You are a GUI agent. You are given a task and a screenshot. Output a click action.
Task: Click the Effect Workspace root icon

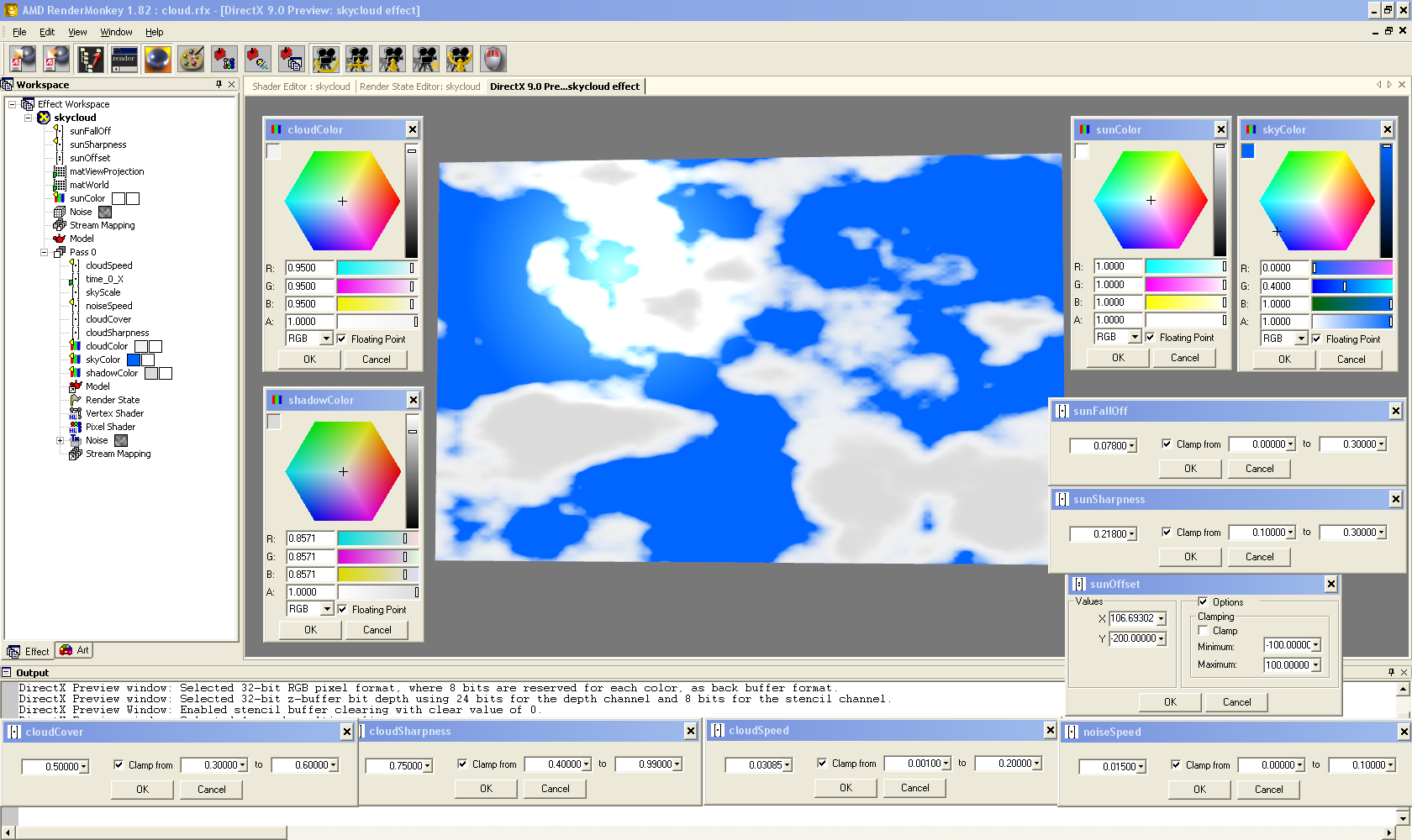[x=28, y=104]
